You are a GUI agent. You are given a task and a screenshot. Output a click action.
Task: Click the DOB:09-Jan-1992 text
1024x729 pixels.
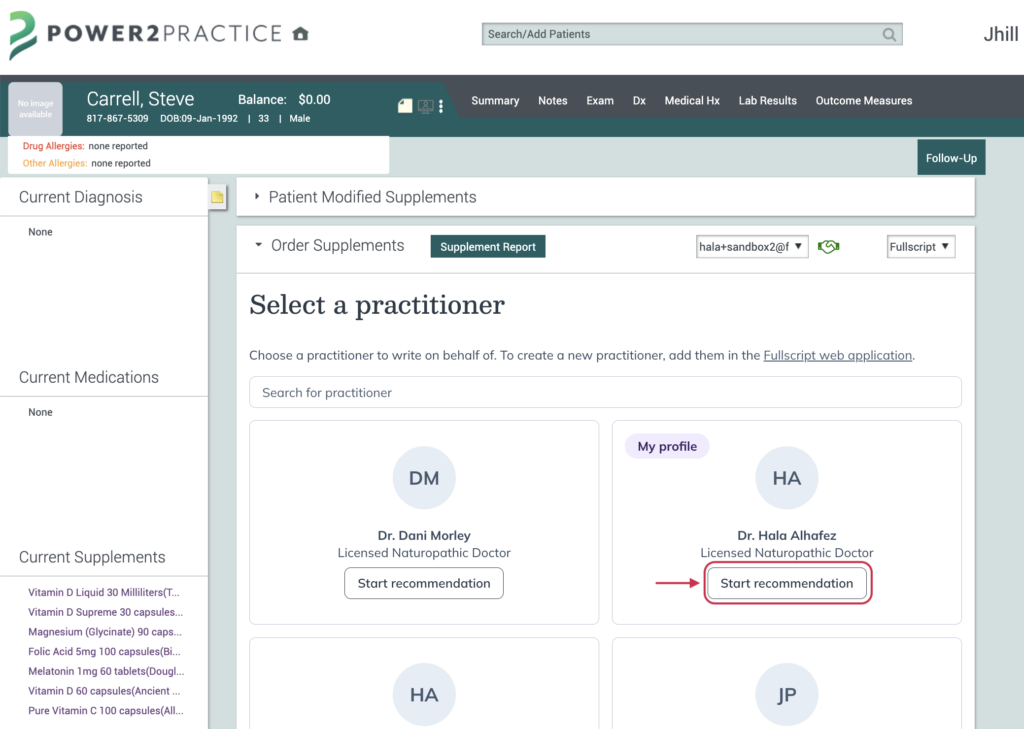(199, 118)
